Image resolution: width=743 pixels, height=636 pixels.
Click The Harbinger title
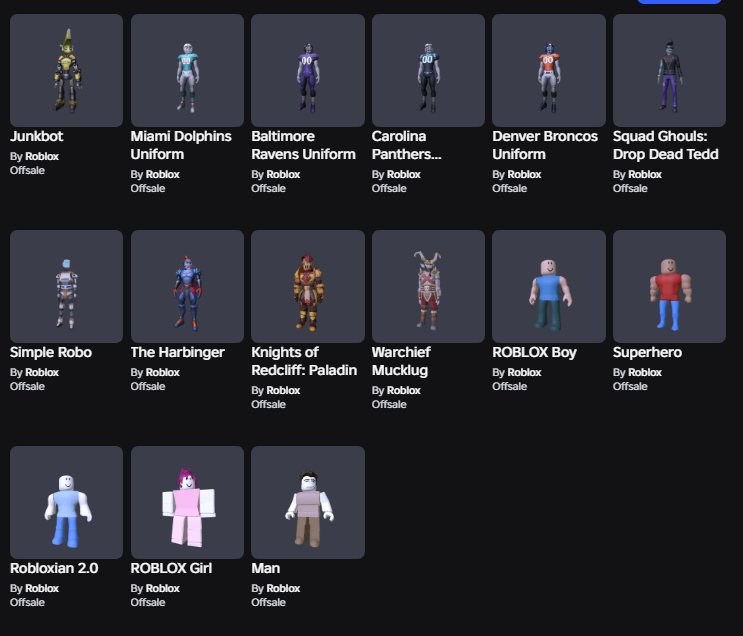pos(178,352)
